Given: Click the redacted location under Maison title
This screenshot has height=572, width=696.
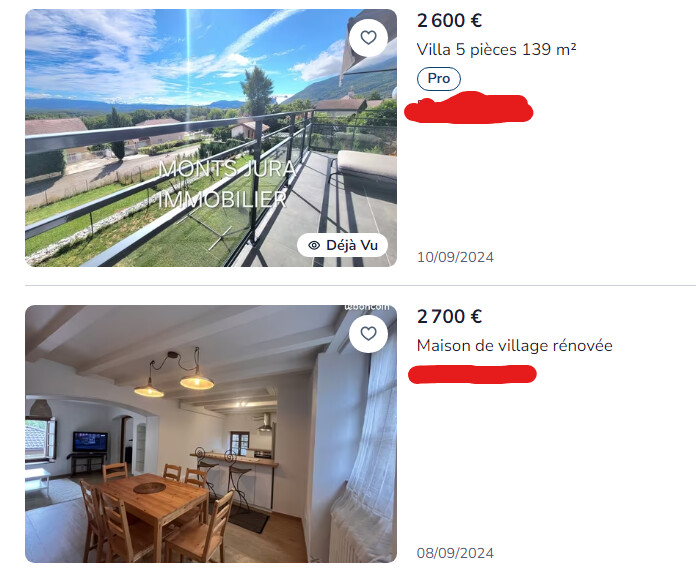Looking at the screenshot, I should [472, 374].
